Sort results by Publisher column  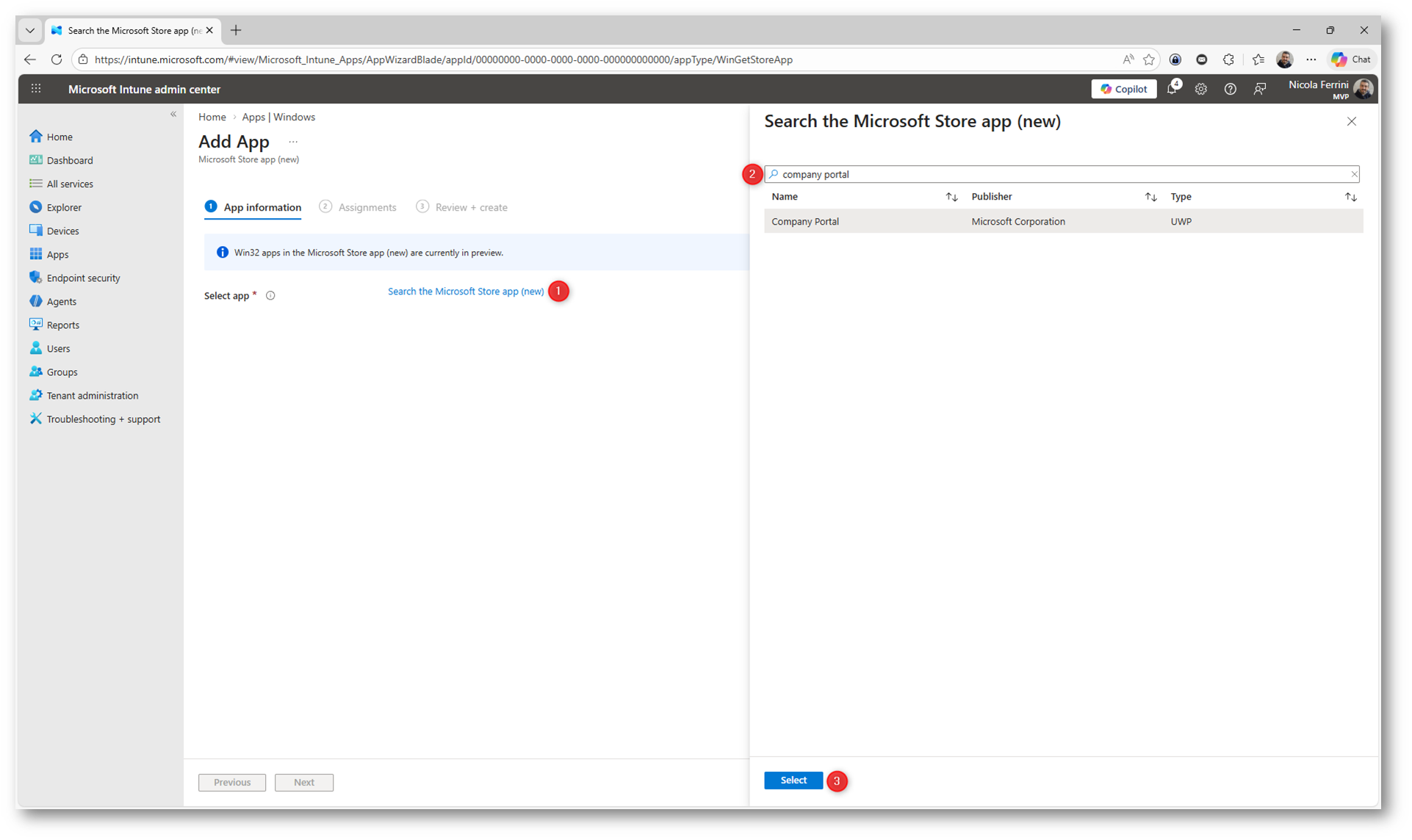tap(1150, 197)
